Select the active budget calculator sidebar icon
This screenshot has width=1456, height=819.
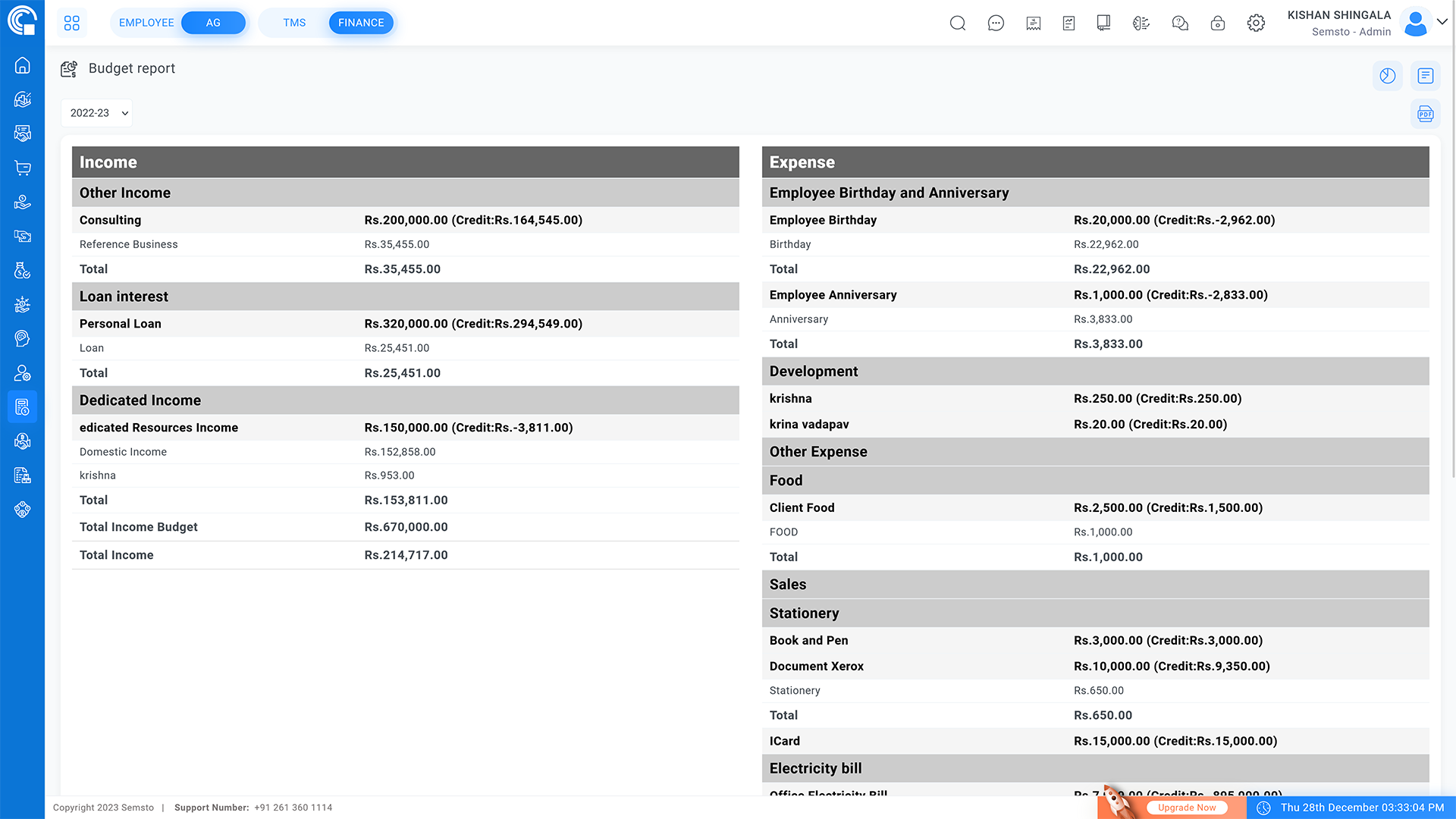pos(23,407)
